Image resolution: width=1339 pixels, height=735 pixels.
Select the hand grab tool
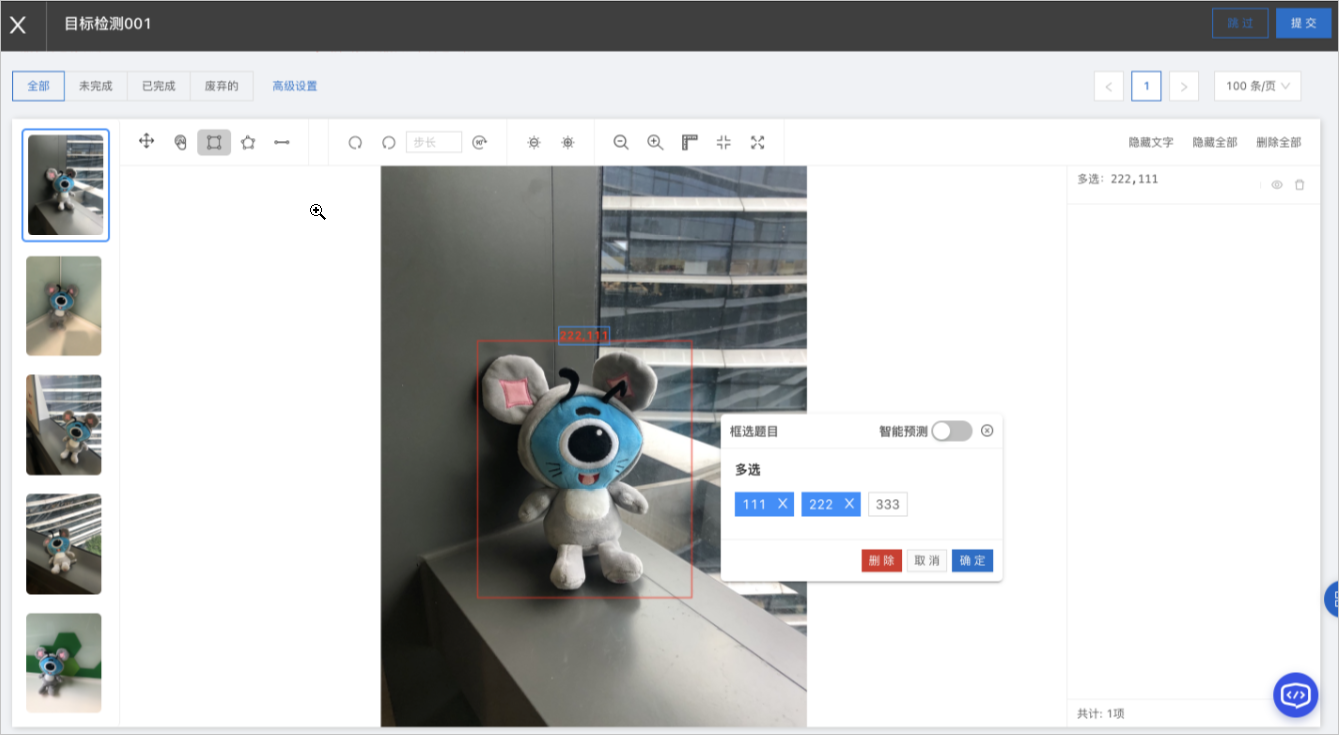[x=180, y=142]
